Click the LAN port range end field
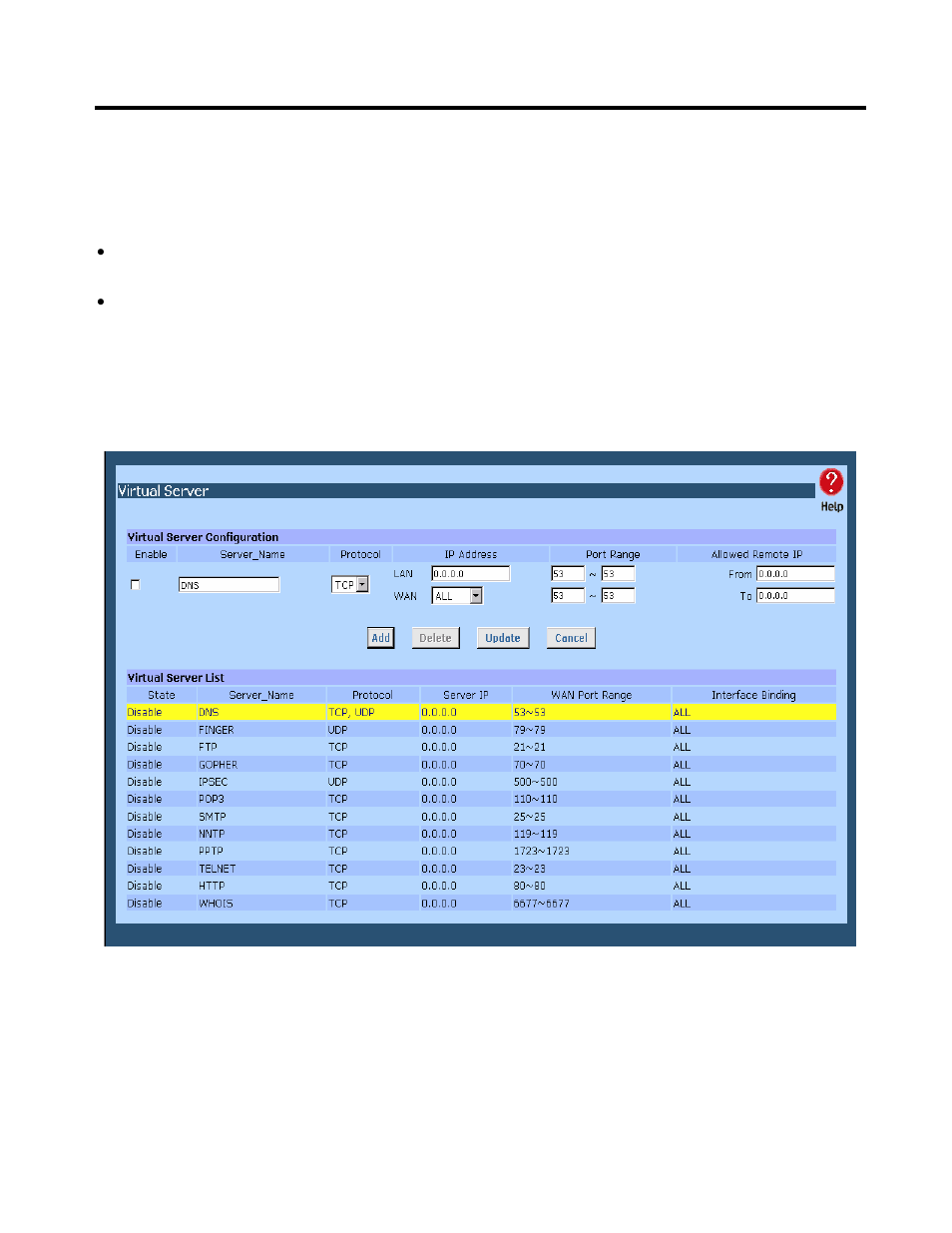The height and width of the screenshot is (1233, 952). point(618,574)
